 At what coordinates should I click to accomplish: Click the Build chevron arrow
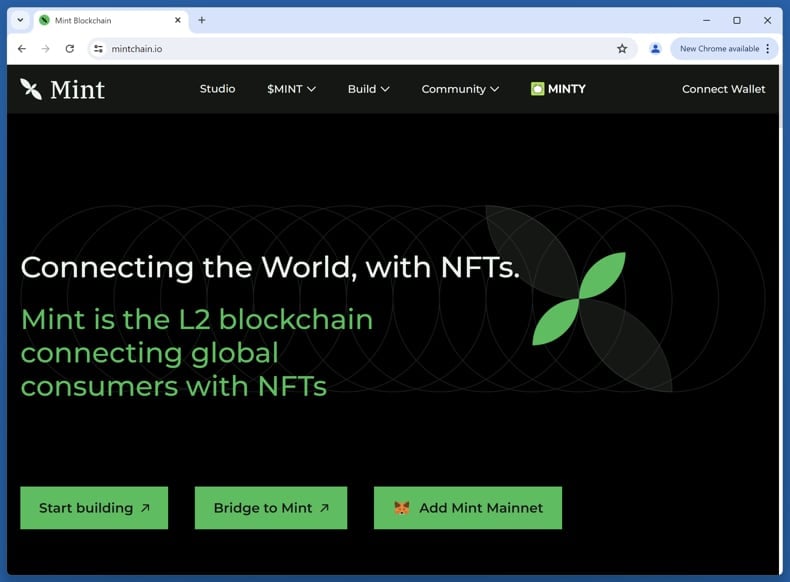click(x=385, y=89)
